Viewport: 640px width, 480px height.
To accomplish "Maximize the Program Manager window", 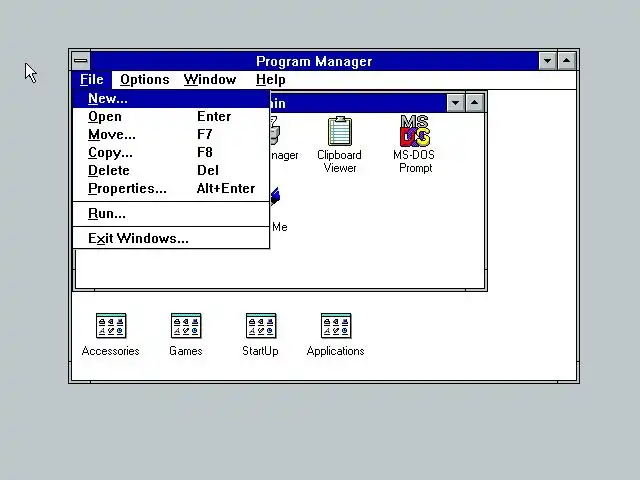I will (567, 61).
